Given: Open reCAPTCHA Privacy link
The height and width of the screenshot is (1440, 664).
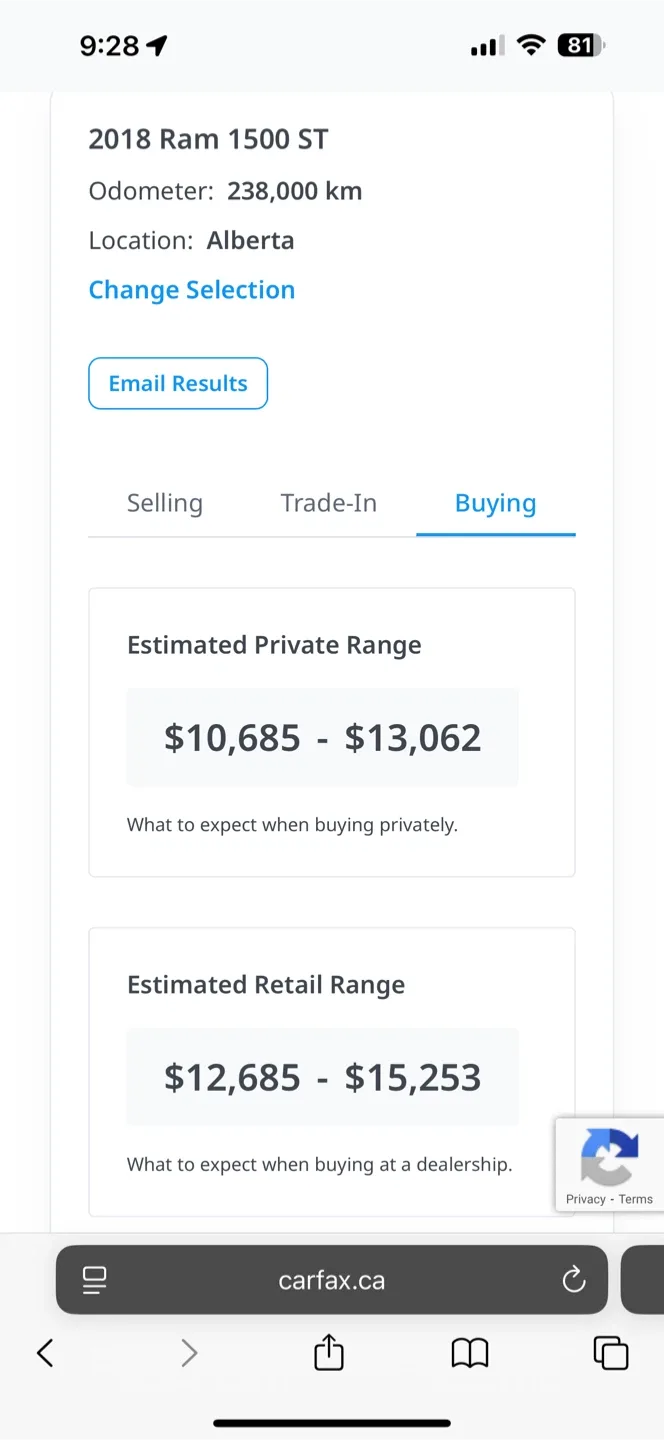Looking at the screenshot, I should 586,1199.
